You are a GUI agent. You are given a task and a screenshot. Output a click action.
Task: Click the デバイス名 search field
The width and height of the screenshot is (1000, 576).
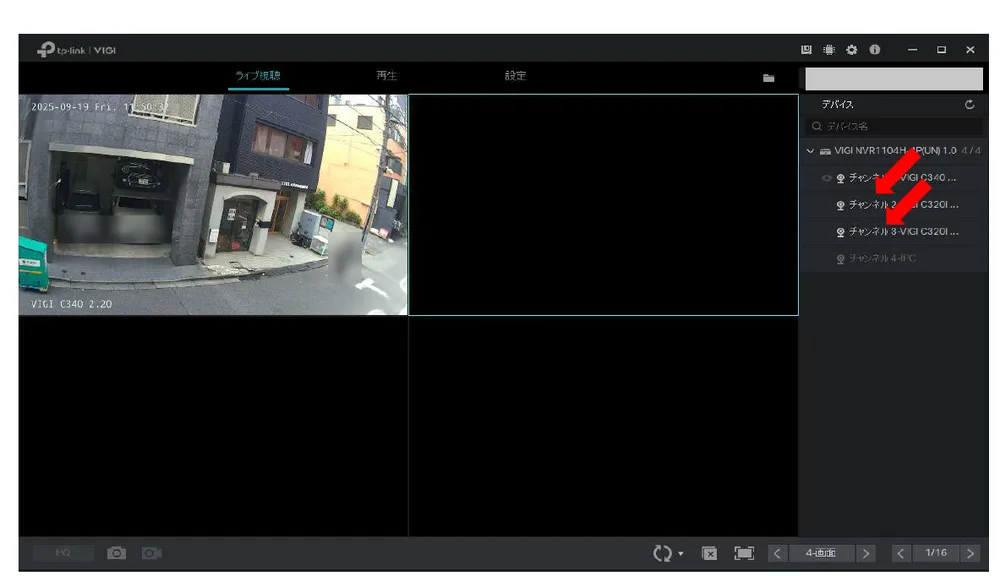[x=893, y=126]
